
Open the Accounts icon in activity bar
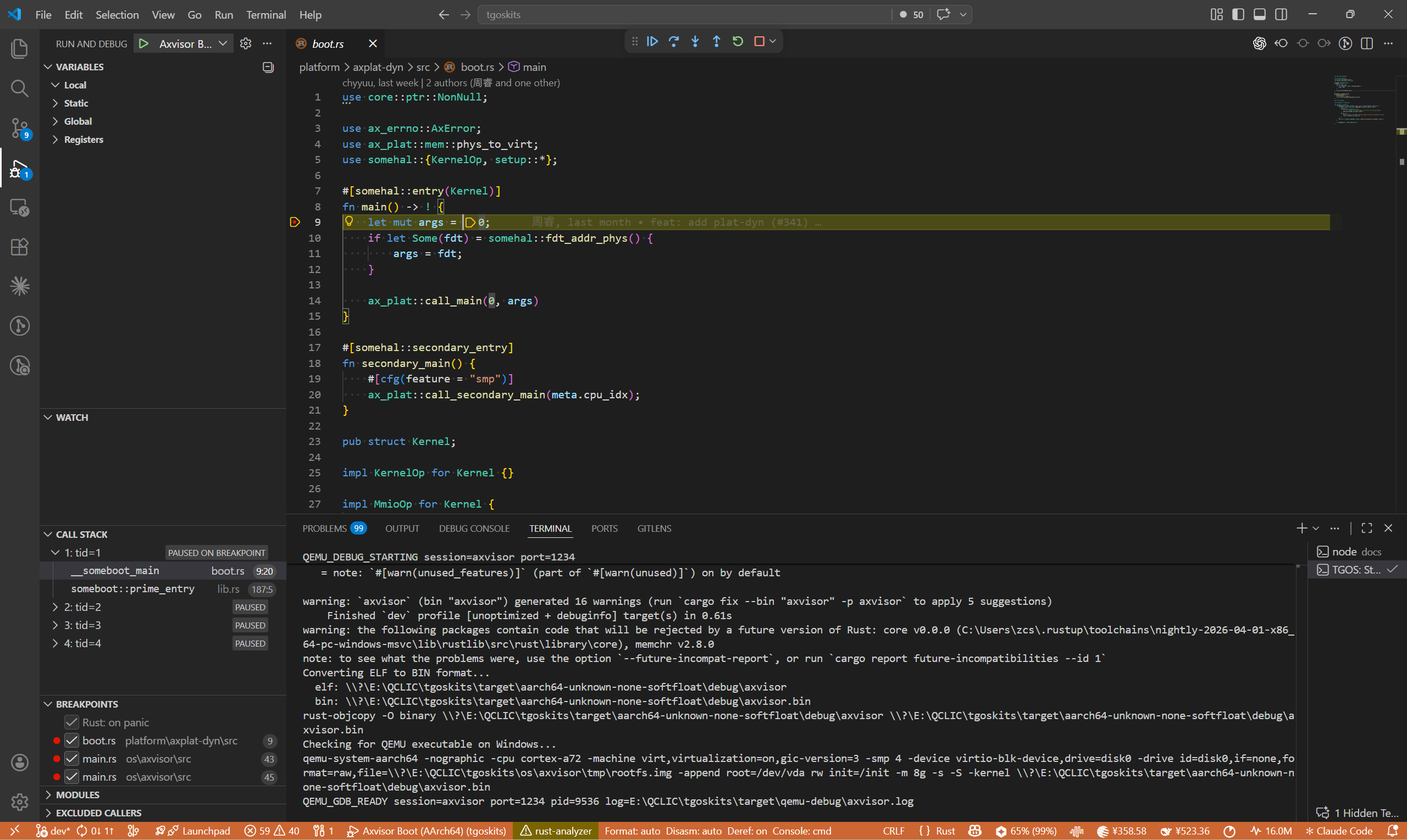click(x=19, y=763)
